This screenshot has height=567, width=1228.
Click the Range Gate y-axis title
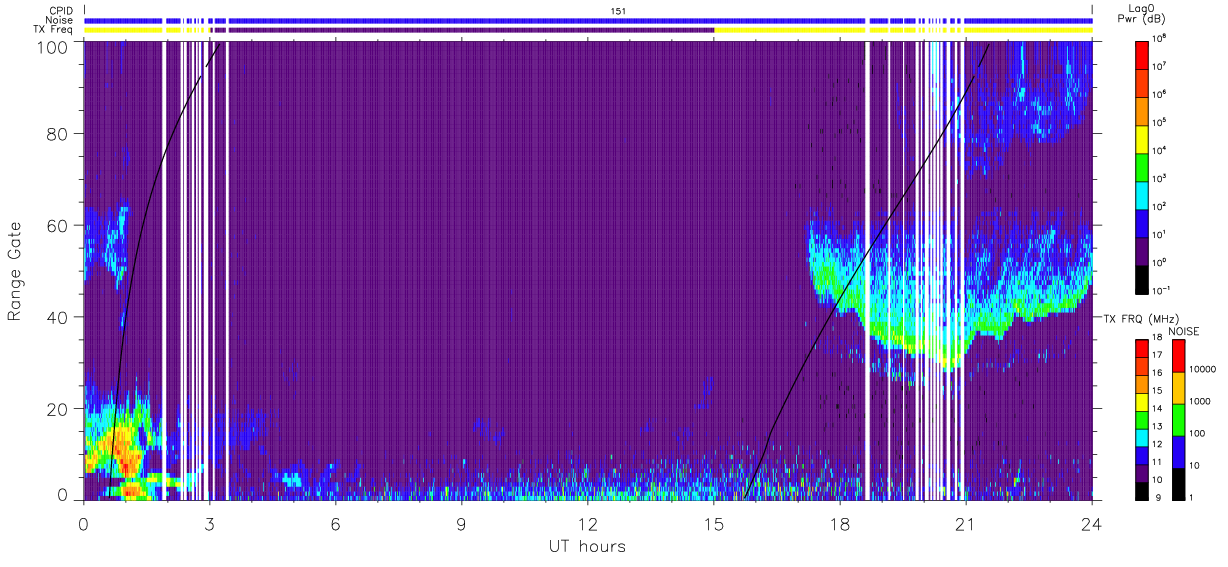tap(15, 270)
